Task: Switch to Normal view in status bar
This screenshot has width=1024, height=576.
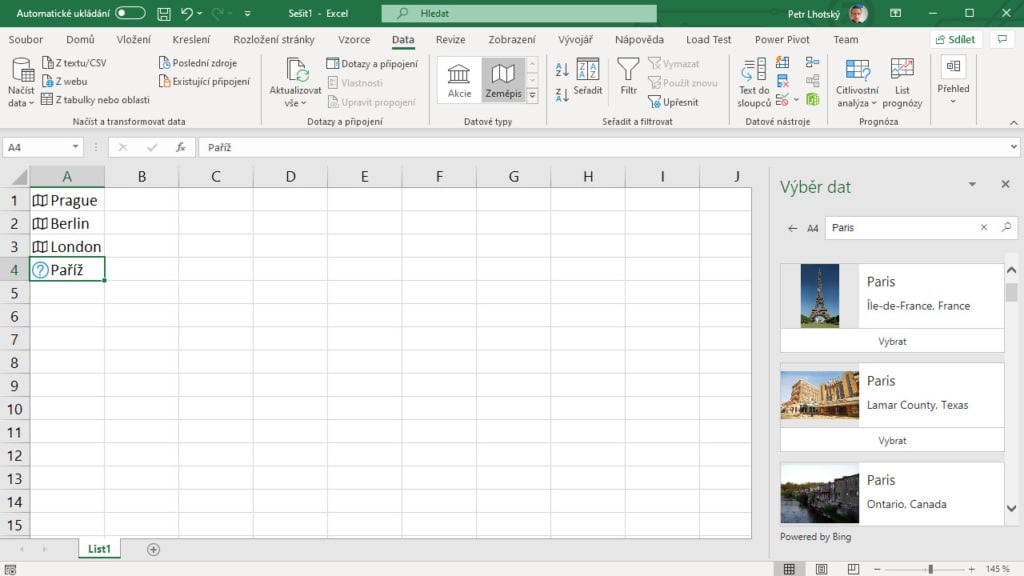Action: pyautogui.click(x=789, y=569)
